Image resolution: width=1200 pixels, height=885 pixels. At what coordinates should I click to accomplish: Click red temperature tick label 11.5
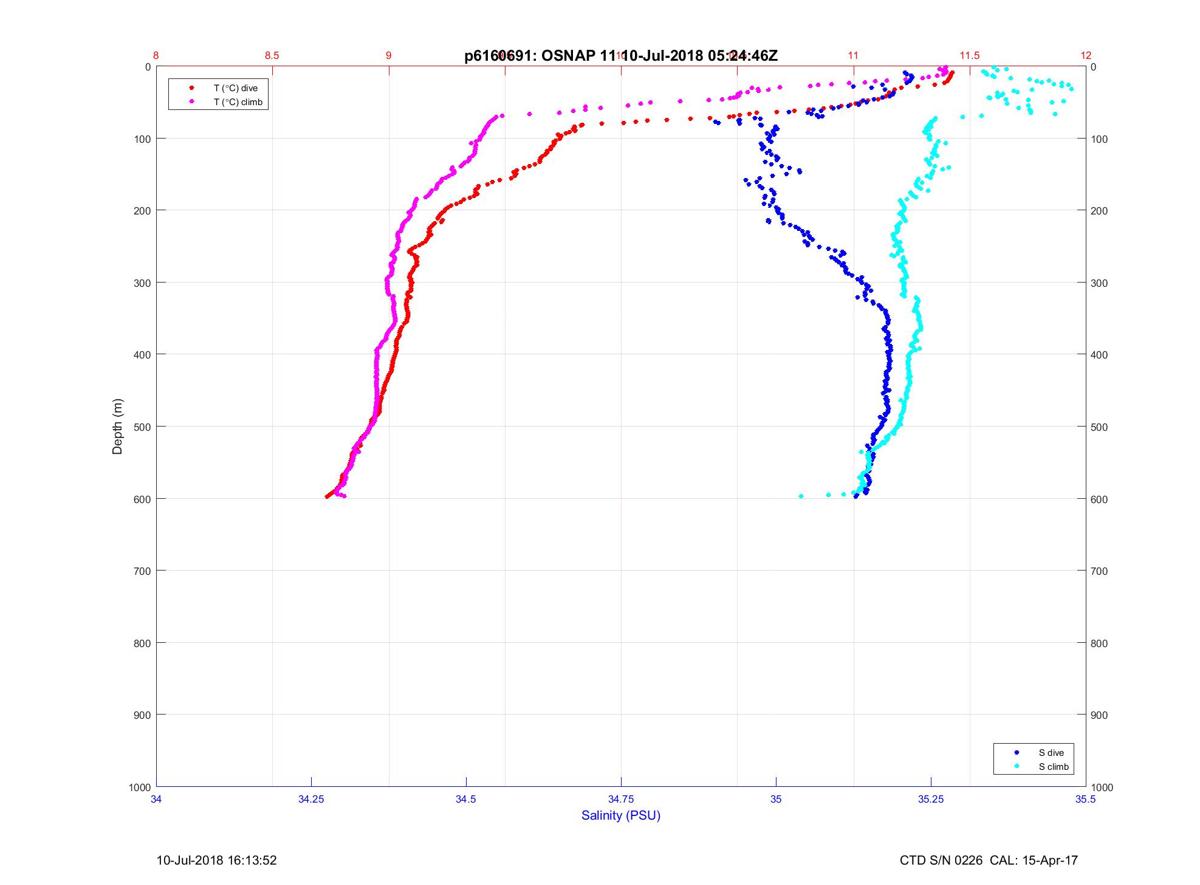[x=970, y=56]
